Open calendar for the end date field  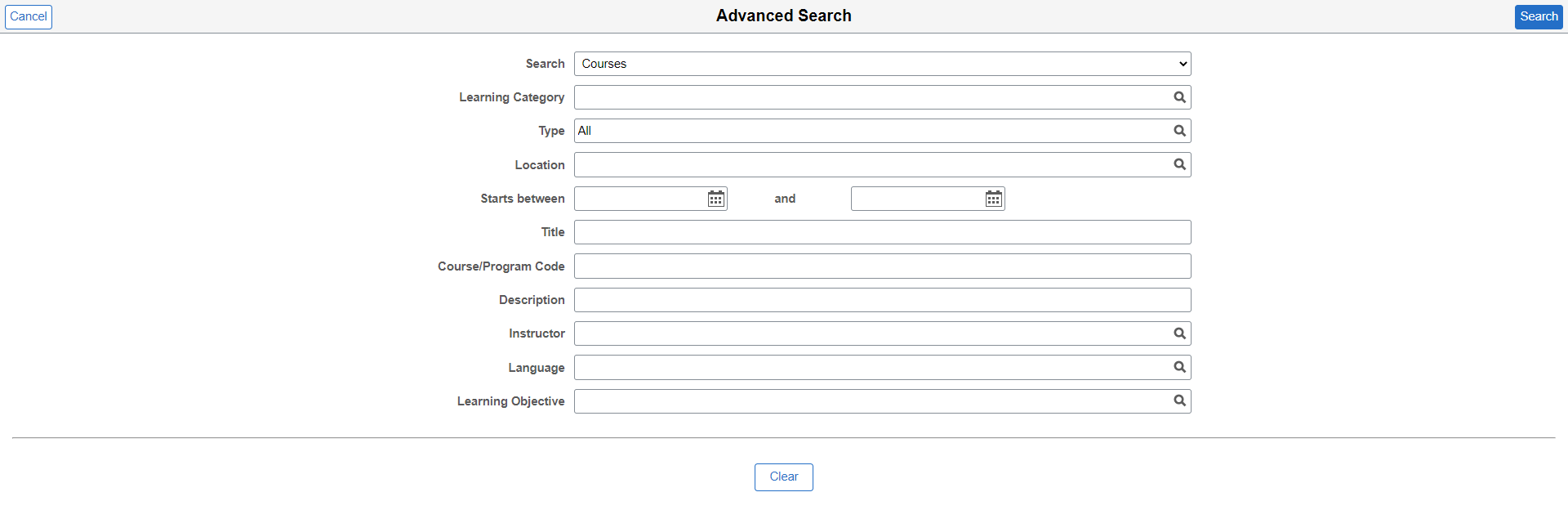point(993,199)
